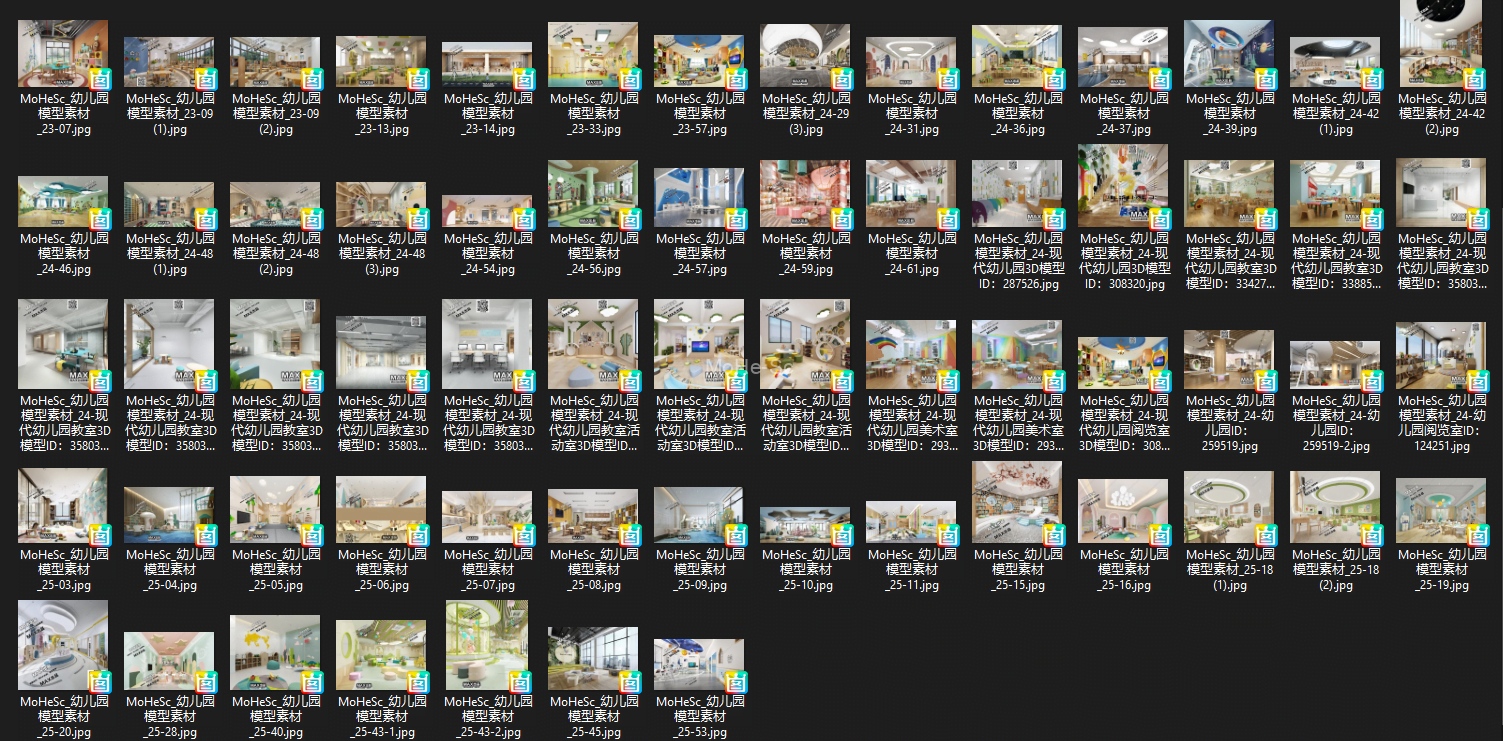Select the 24-42 (2).jpg file

1441,45
